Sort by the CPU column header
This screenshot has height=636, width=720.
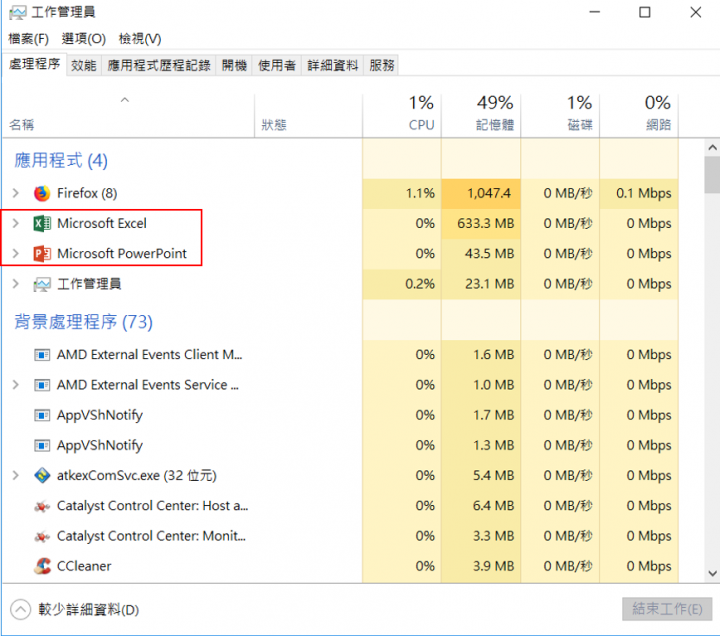[x=402, y=115]
